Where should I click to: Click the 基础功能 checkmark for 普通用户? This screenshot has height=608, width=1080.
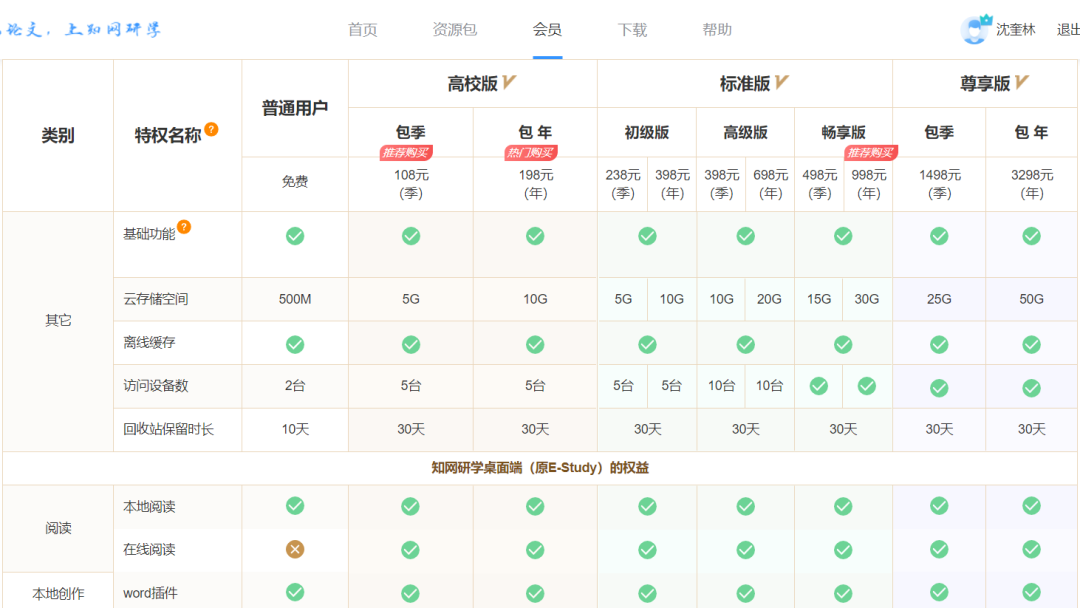pyautogui.click(x=295, y=236)
